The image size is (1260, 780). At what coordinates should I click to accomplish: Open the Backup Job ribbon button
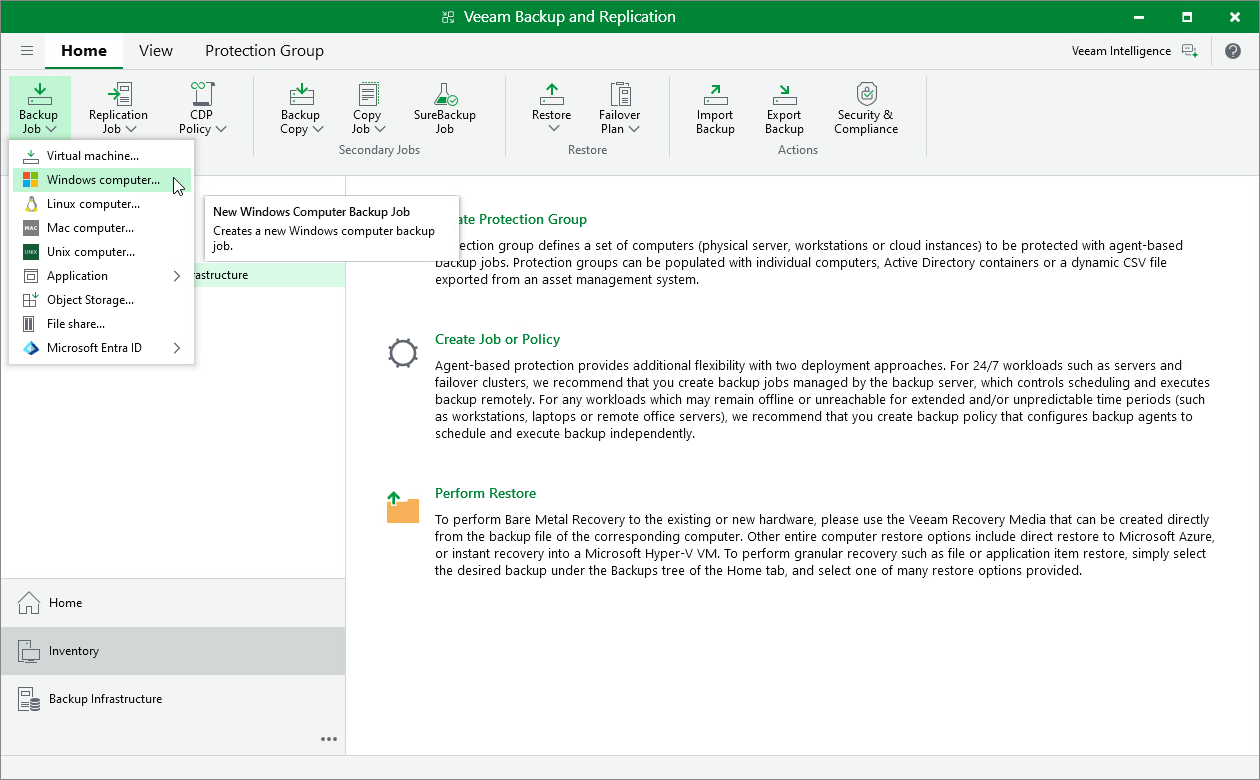click(x=39, y=108)
